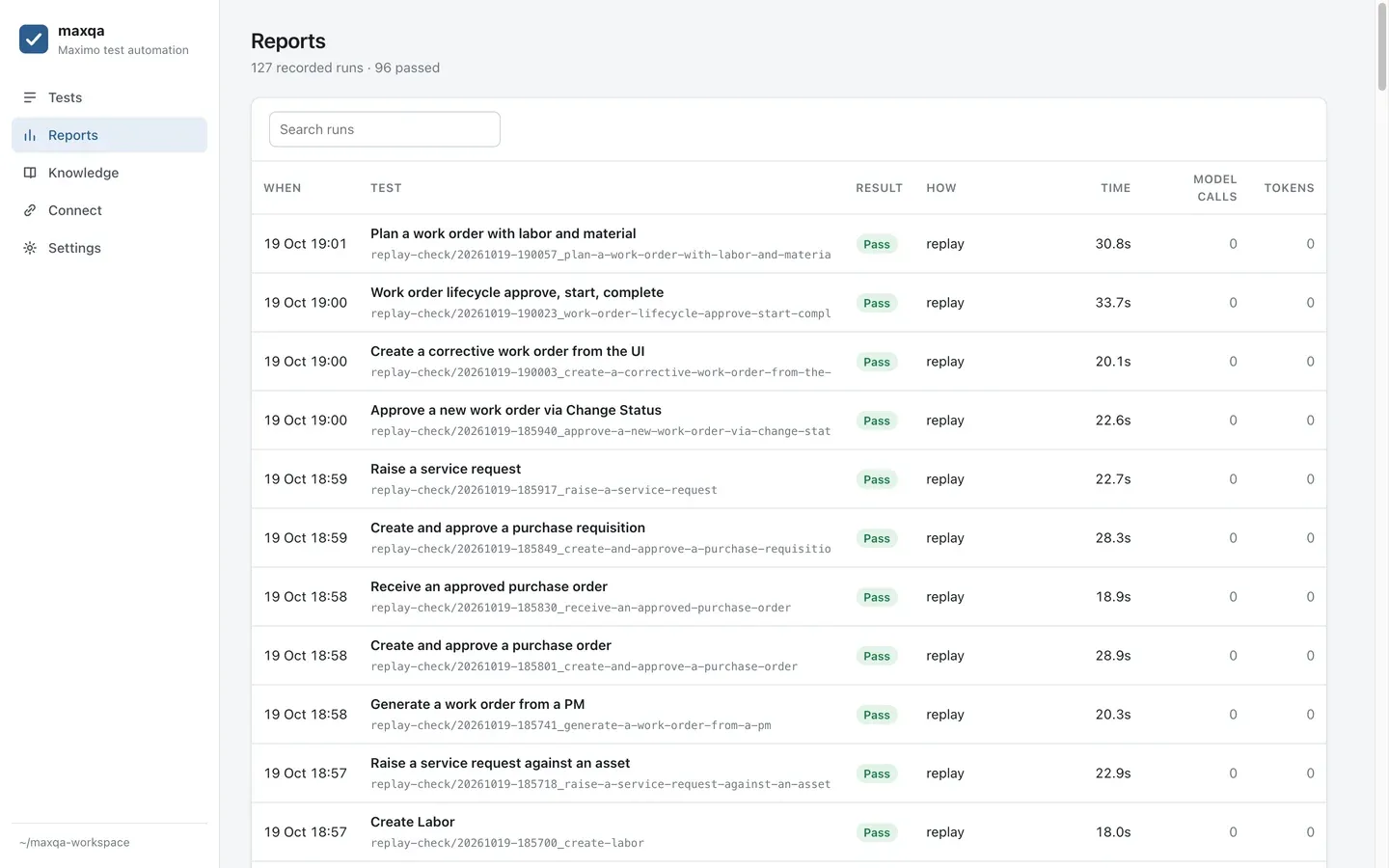Click the Knowledge book icon
Image resolution: width=1389 pixels, height=868 pixels.
pyautogui.click(x=30, y=173)
